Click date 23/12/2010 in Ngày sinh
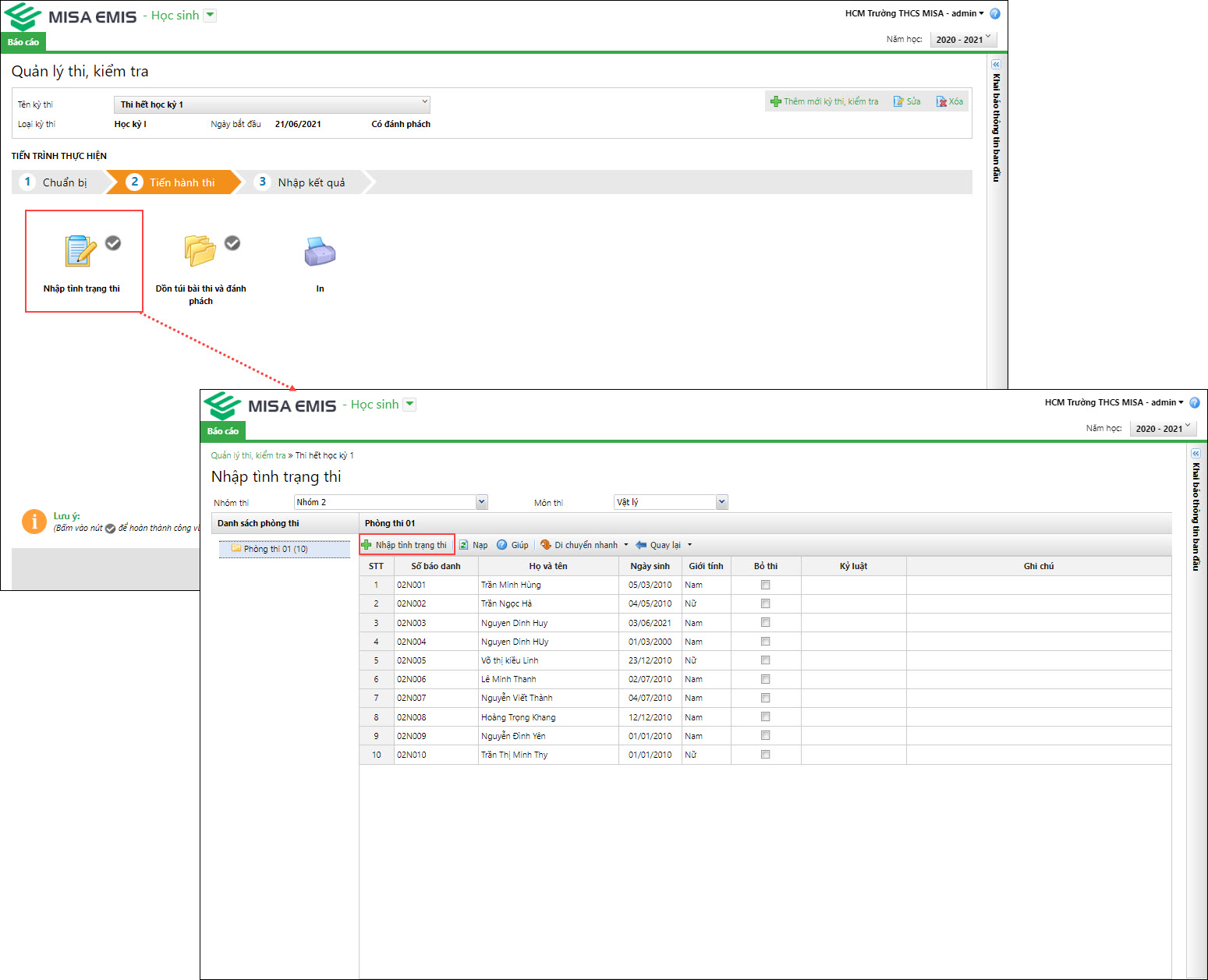 click(x=650, y=660)
